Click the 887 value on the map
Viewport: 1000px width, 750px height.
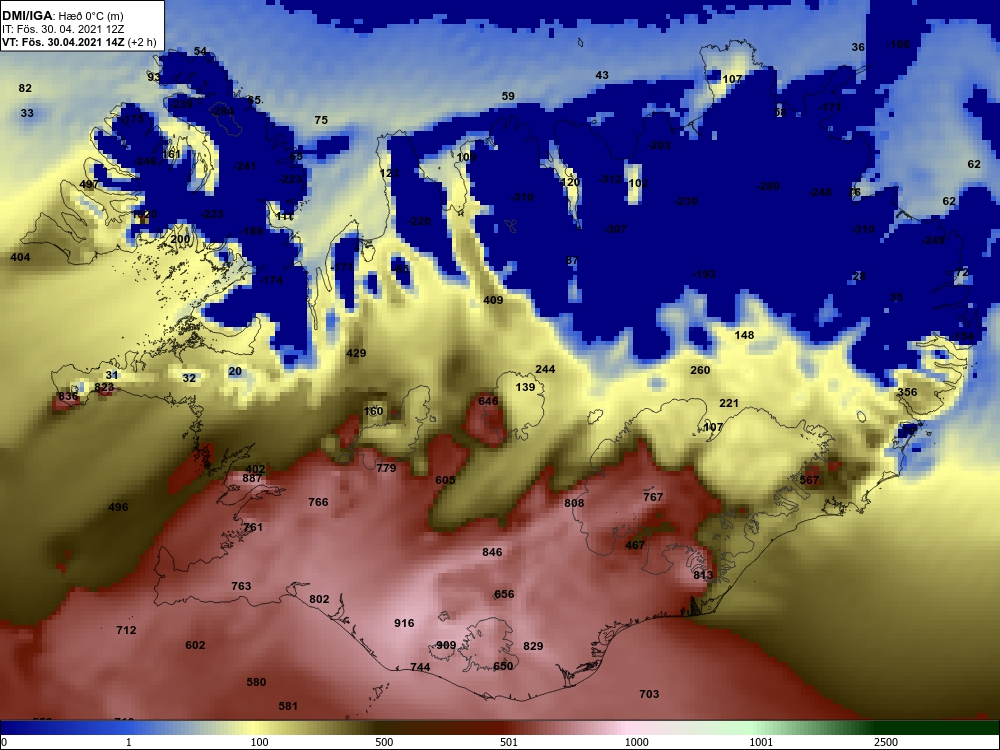tap(253, 478)
